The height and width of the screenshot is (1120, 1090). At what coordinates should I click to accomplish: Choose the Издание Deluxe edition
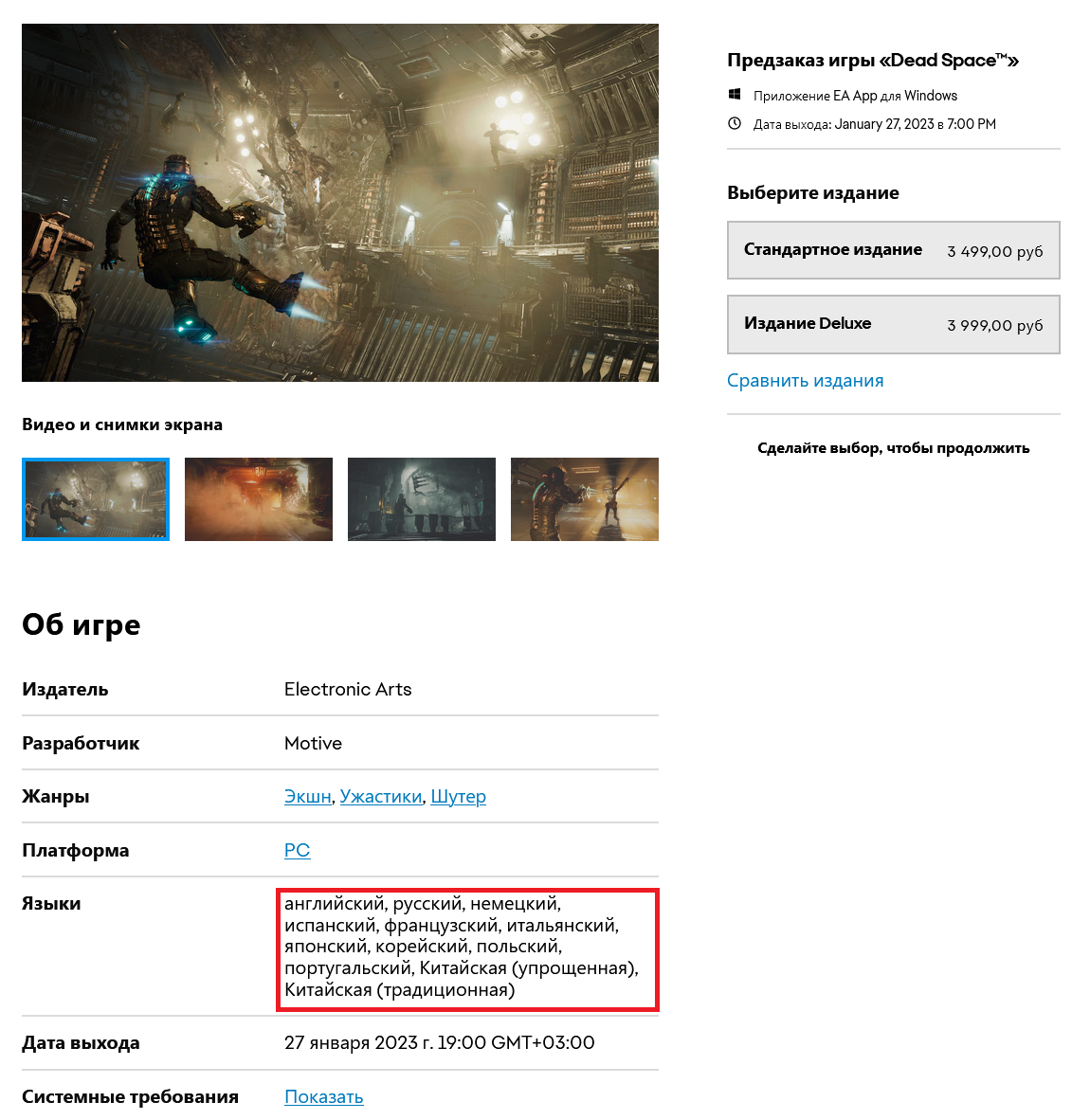[894, 324]
